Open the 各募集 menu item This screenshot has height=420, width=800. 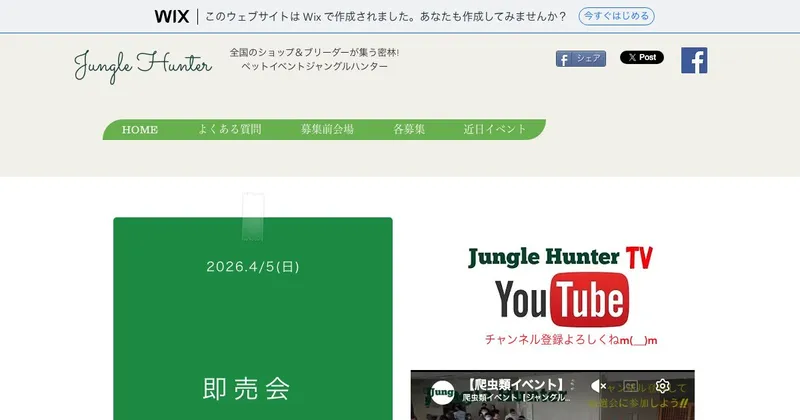coord(409,129)
